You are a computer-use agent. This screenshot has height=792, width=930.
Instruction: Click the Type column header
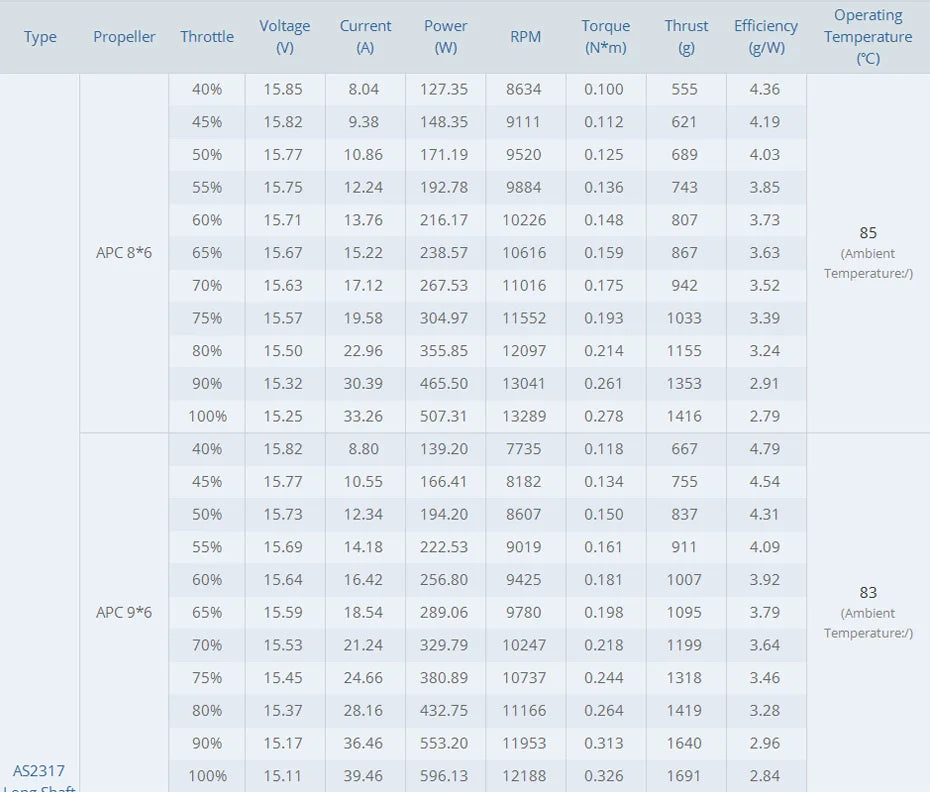click(x=40, y=37)
